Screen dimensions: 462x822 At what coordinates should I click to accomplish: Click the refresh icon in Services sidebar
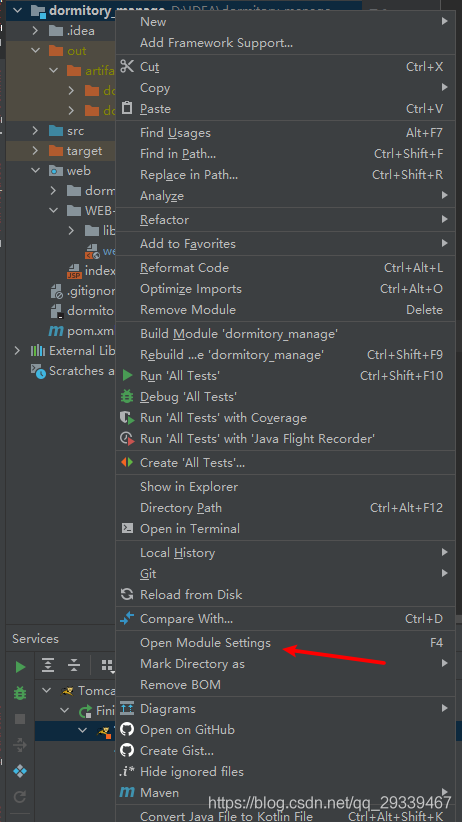coord(20,797)
